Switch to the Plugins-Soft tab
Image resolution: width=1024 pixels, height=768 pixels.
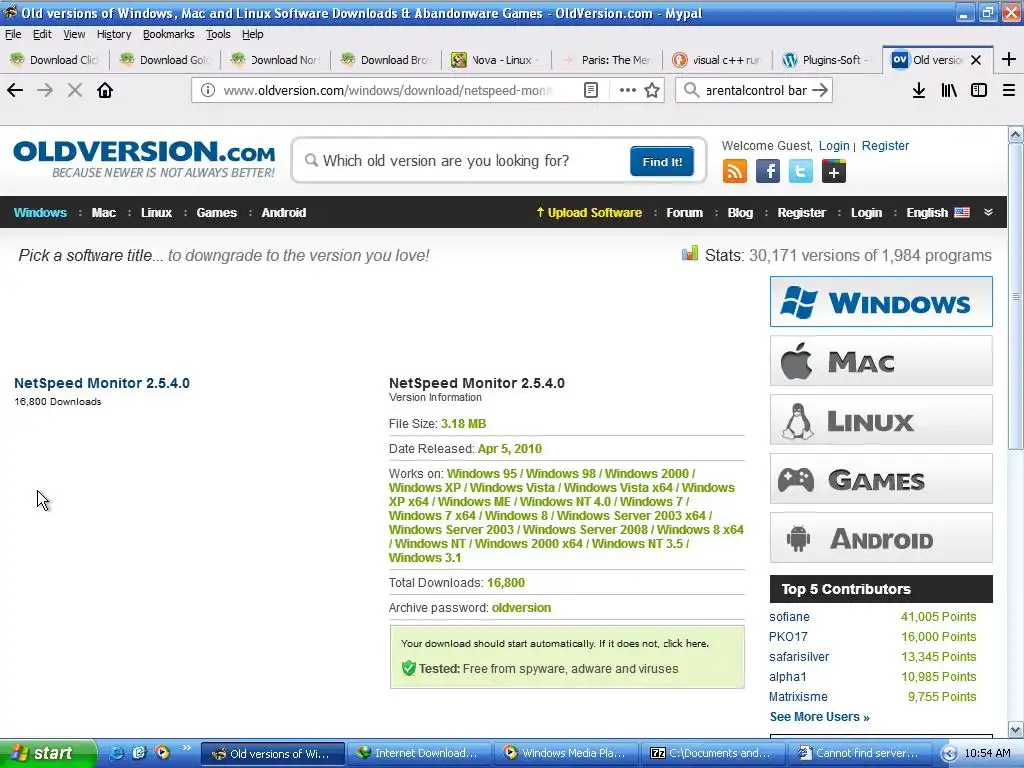coord(827,60)
